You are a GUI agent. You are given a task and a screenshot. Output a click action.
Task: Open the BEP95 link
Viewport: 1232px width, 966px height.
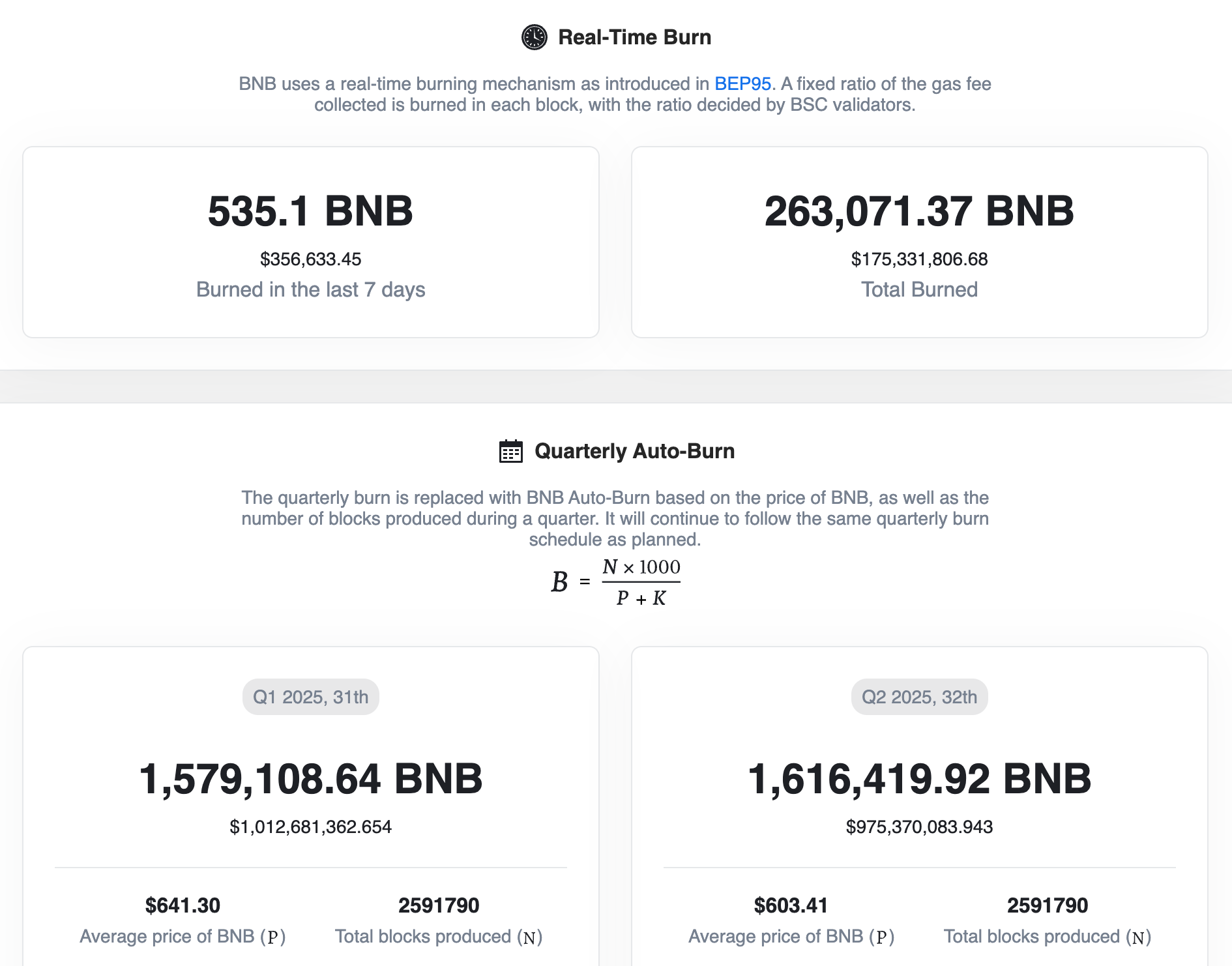742,84
